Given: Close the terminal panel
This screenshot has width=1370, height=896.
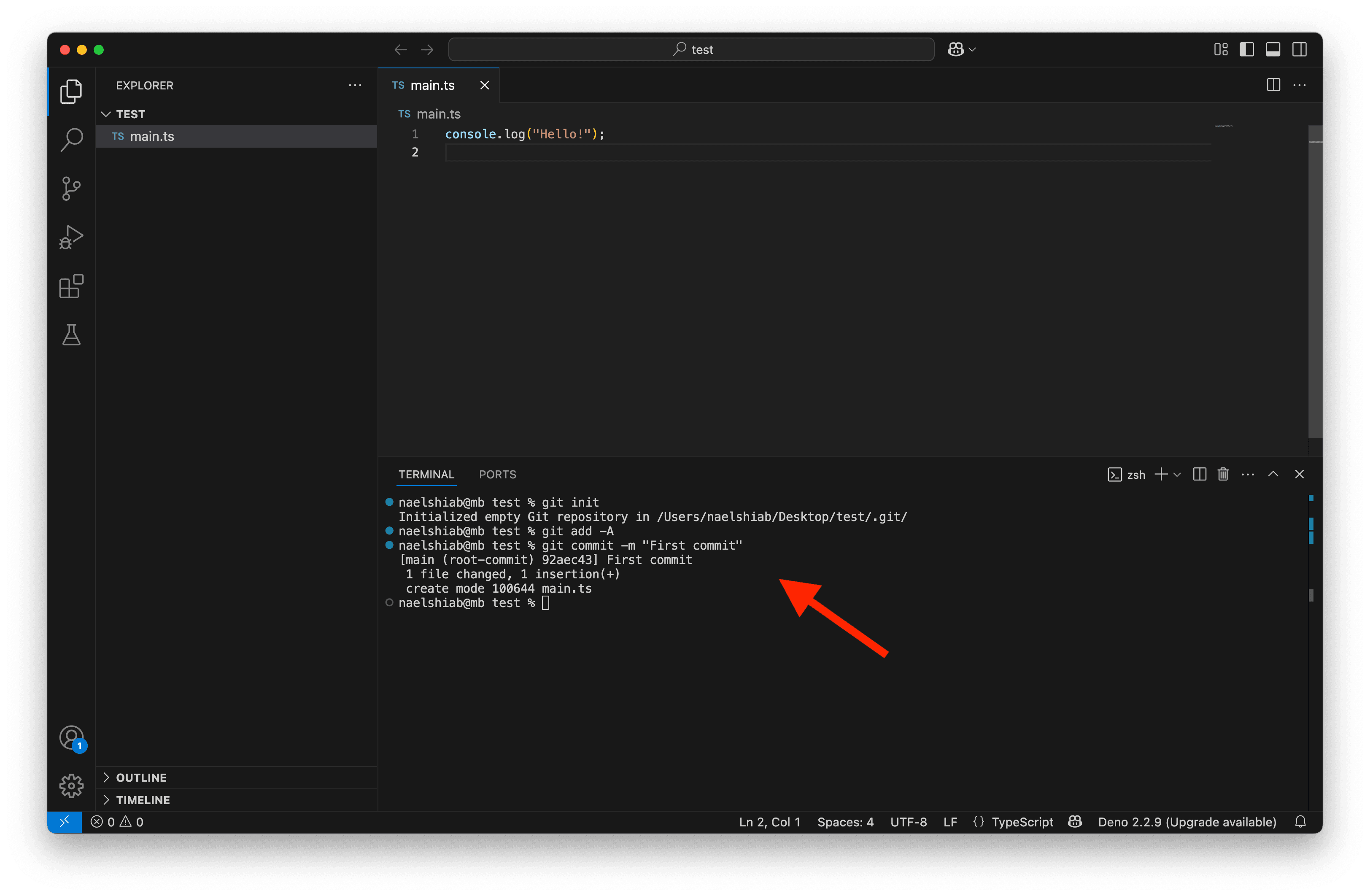Looking at the screenshot, I should click(1299, 475).
